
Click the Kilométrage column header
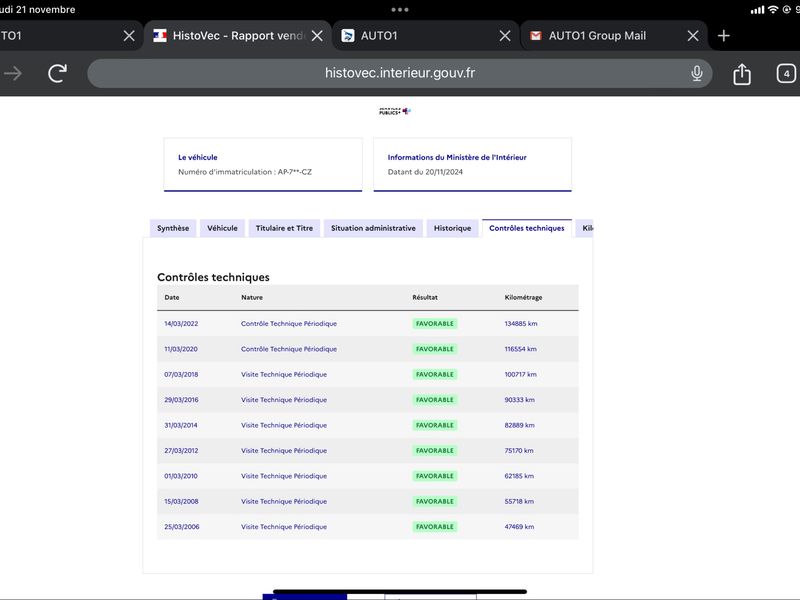[523, 297]
